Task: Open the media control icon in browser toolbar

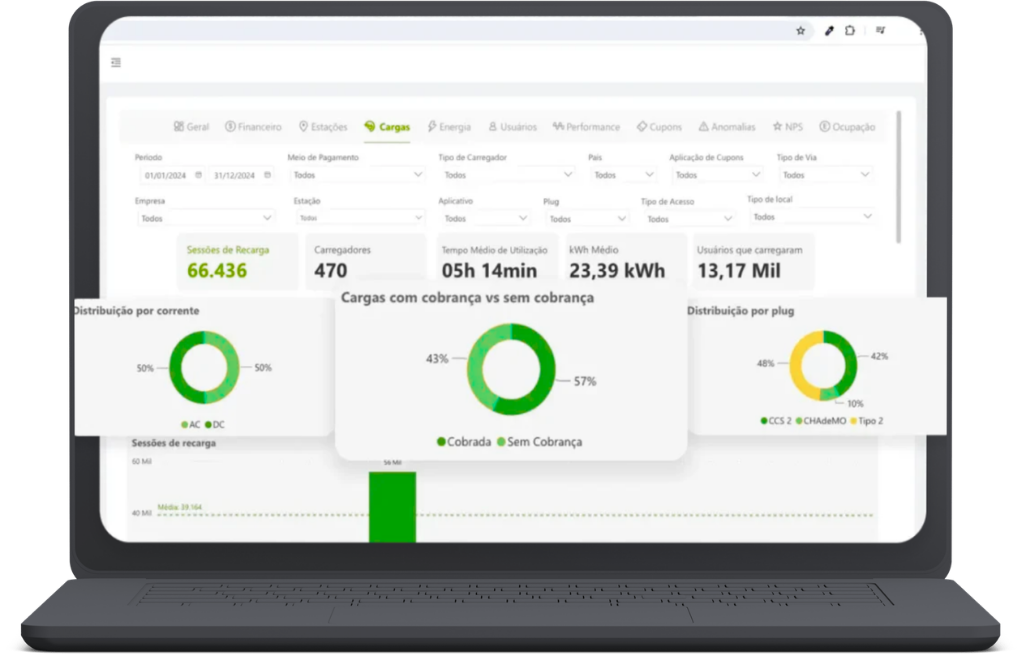Action: click(881, 31)
